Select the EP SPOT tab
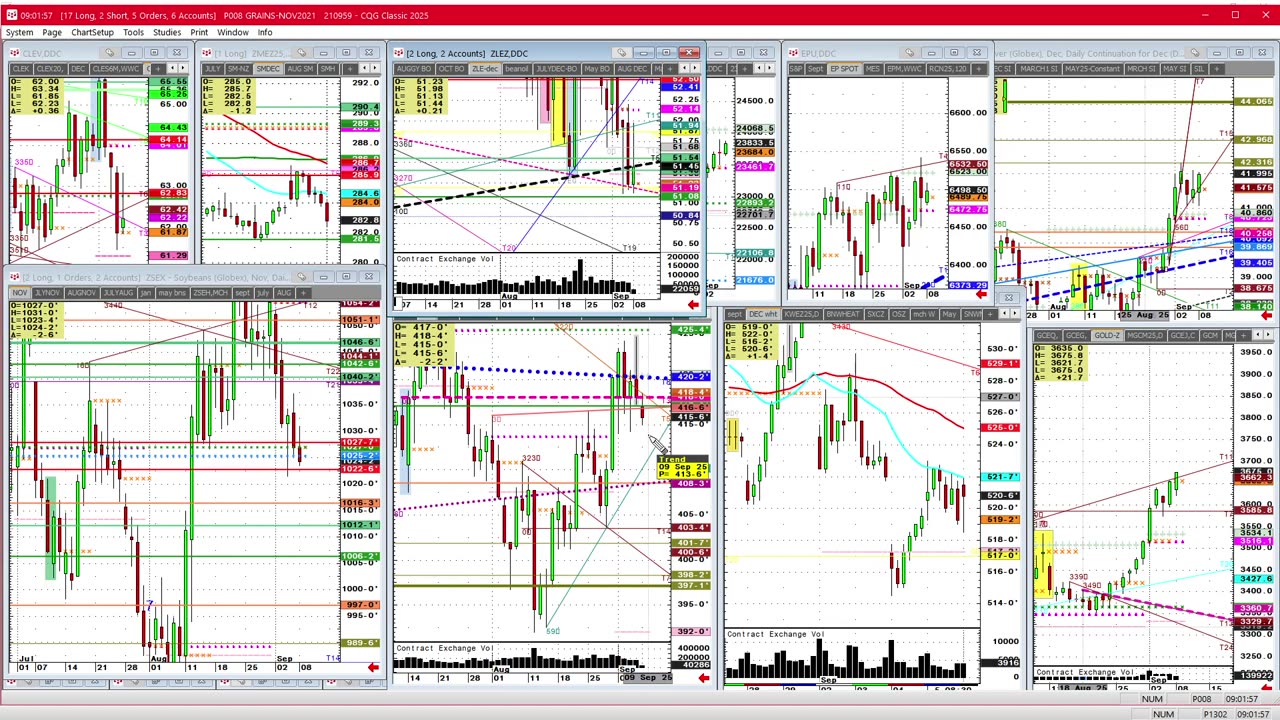The height and width of the screenshot is (720, 1280). (843, 68)
